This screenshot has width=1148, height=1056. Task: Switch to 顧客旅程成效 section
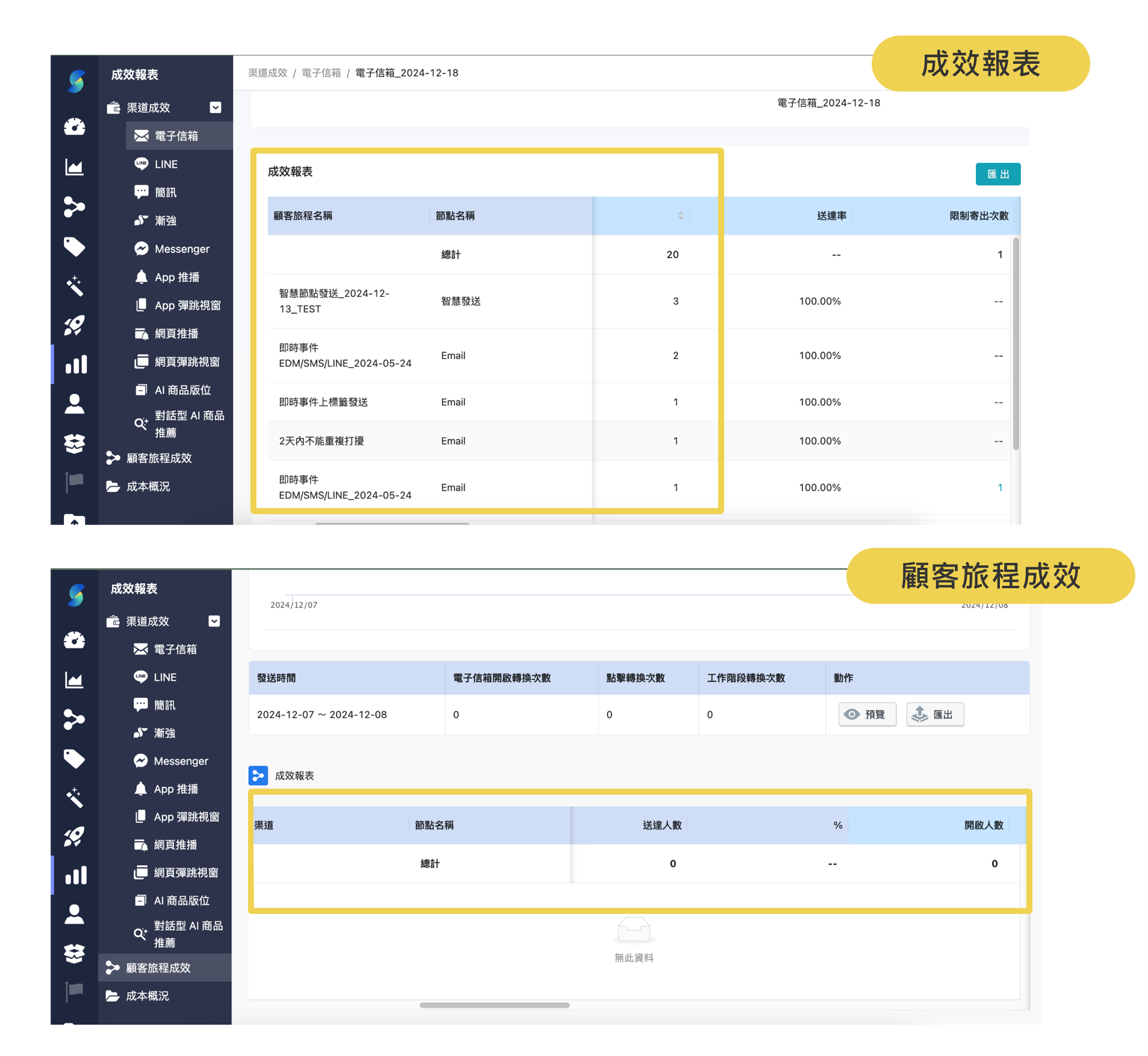[158, 458]
